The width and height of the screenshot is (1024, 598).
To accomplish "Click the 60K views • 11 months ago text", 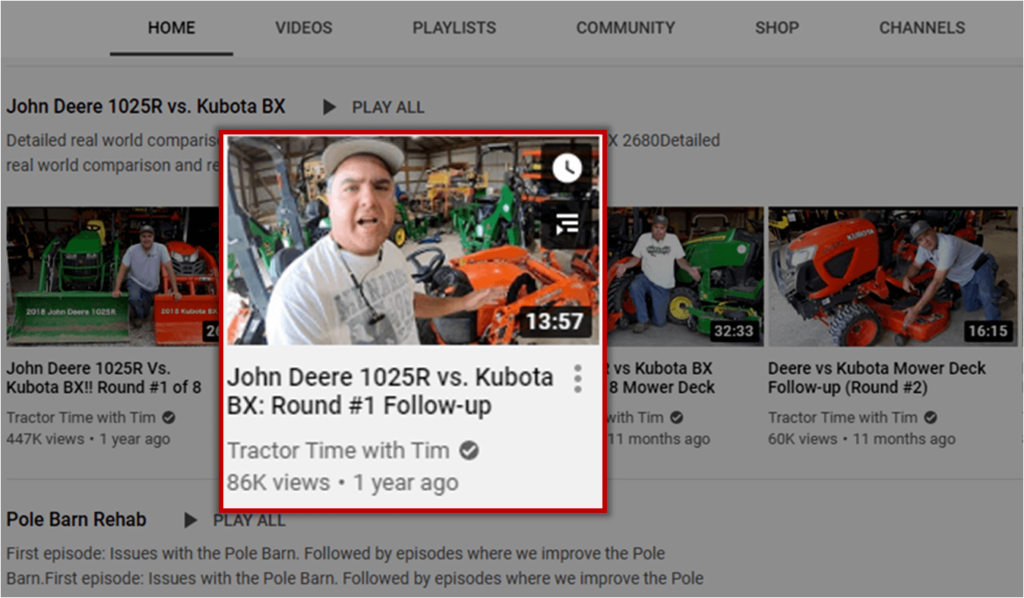I will coord(861,439).
